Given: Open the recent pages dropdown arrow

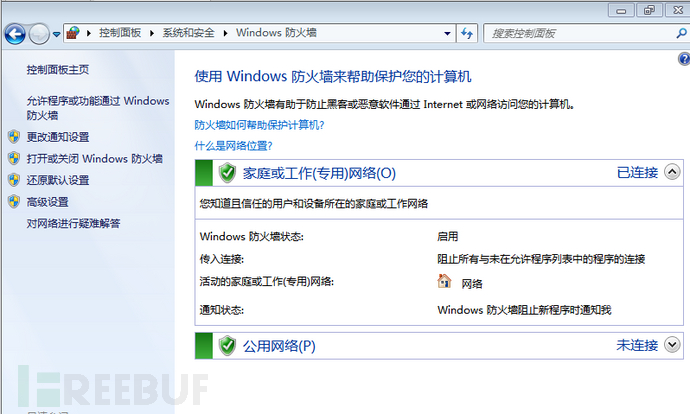Looking at the screenshot, I should [56, 34].
